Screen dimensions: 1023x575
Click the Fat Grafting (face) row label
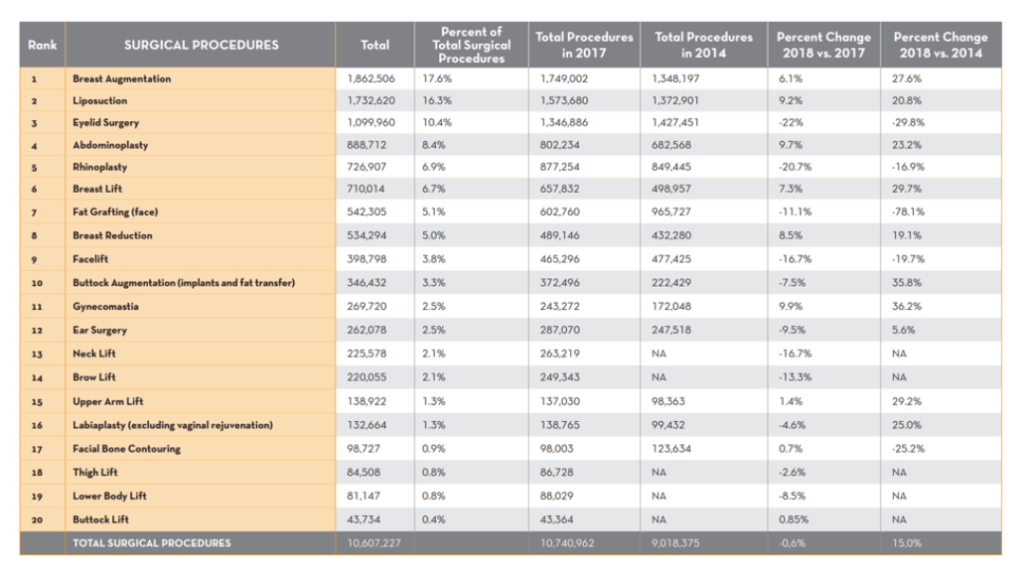(x=115, y=212)
